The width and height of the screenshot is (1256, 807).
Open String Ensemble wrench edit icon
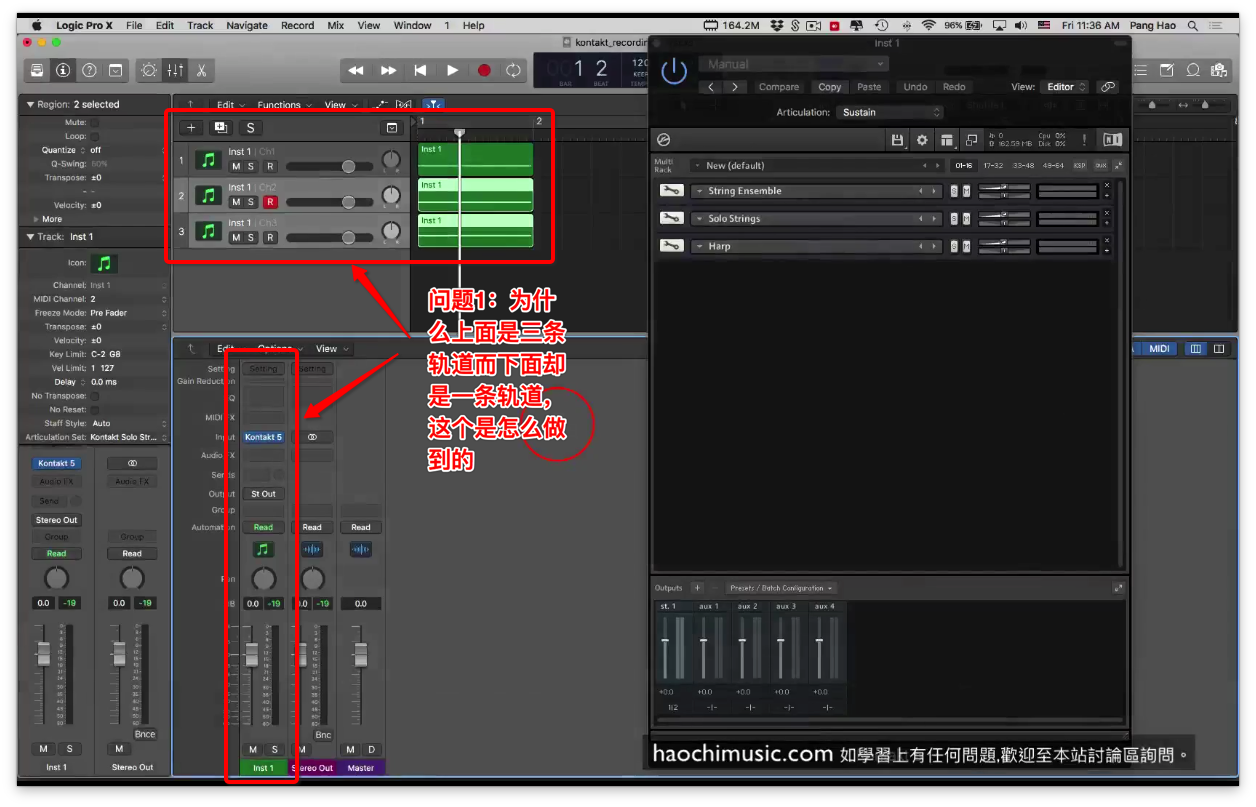tap(671, 191)
